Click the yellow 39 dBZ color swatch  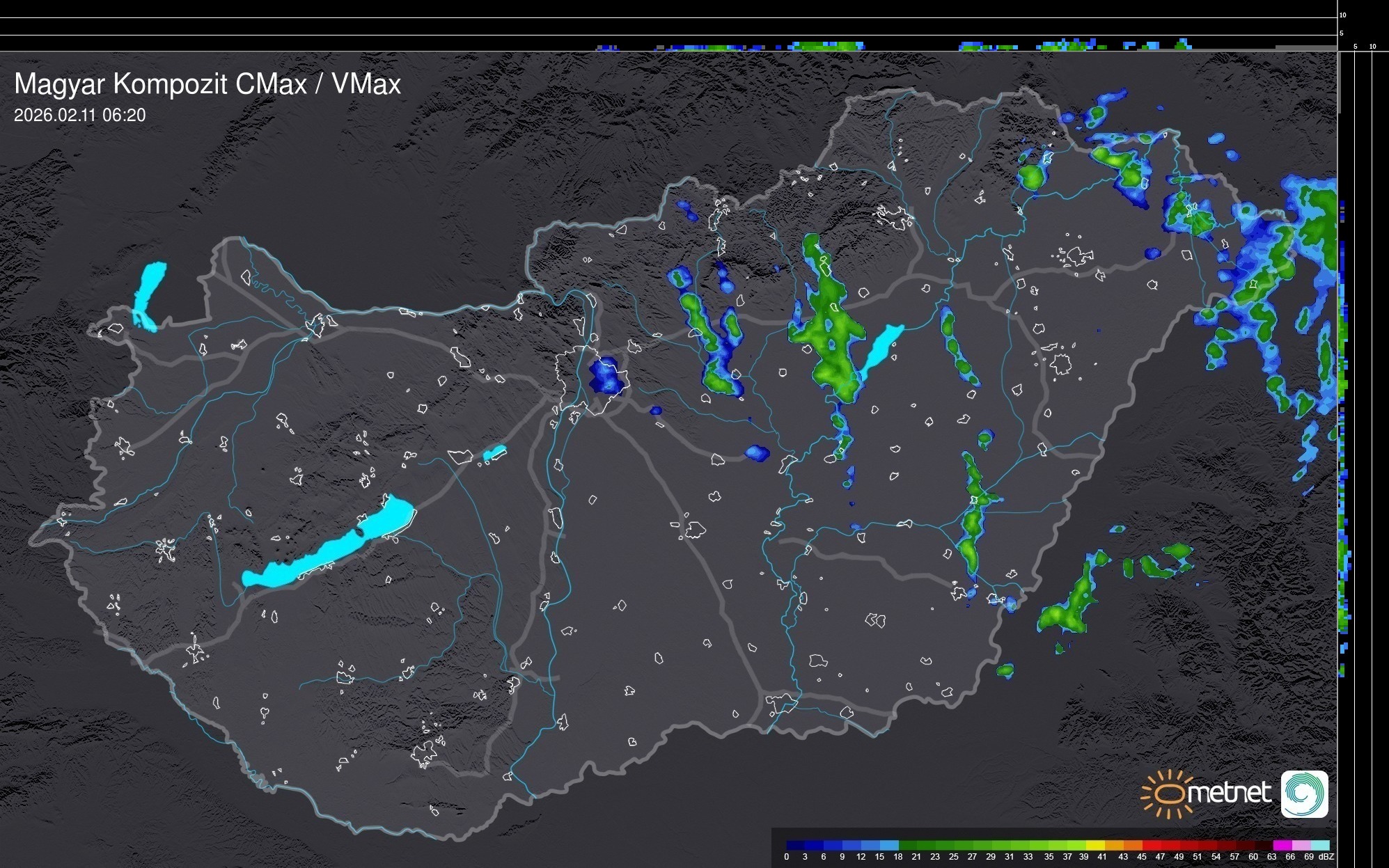point(1095,845)
